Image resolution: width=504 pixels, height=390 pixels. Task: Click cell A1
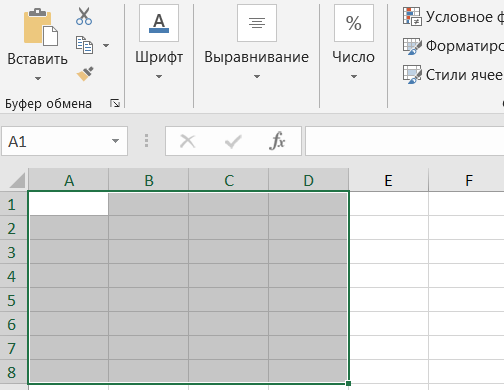(x=69, y=204)
